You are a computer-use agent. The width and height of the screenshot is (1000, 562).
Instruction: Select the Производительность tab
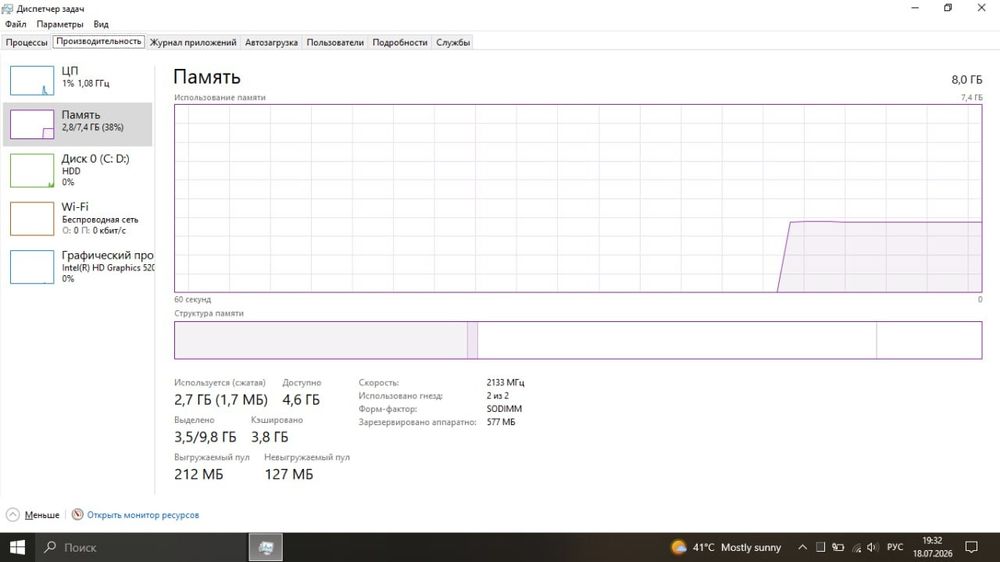click(x=99, y=41)
